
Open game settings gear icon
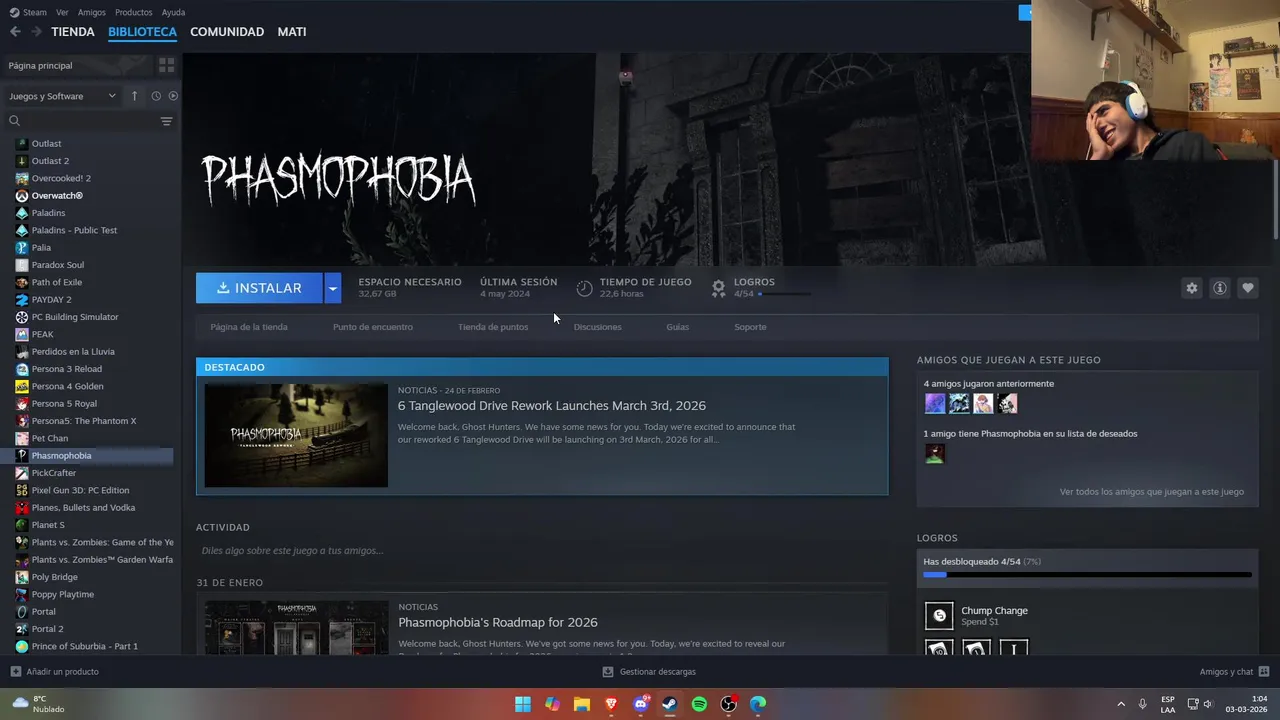click(1192, 288)
